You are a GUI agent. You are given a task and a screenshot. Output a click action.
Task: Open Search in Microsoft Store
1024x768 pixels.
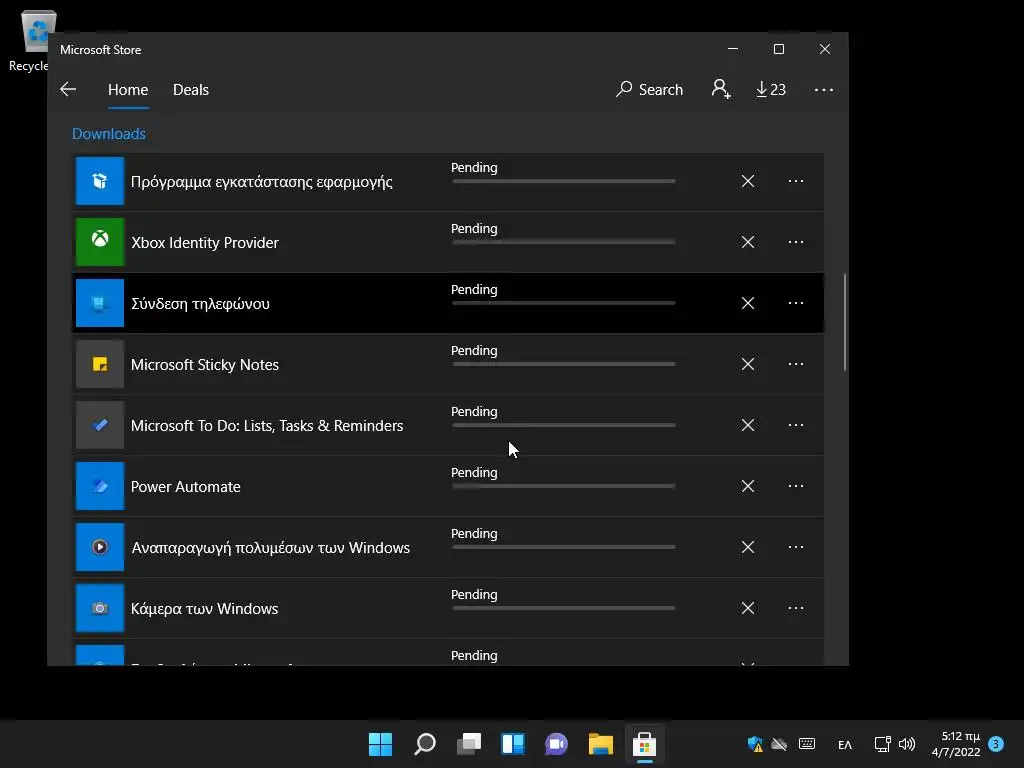click(x=650, y=89)
